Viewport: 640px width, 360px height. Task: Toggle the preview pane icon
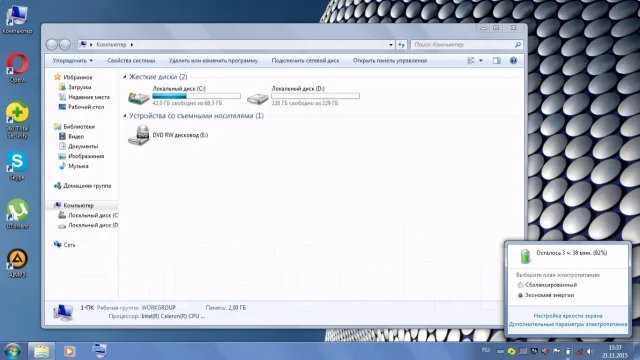pyautogui.click(x=496, y=60)
